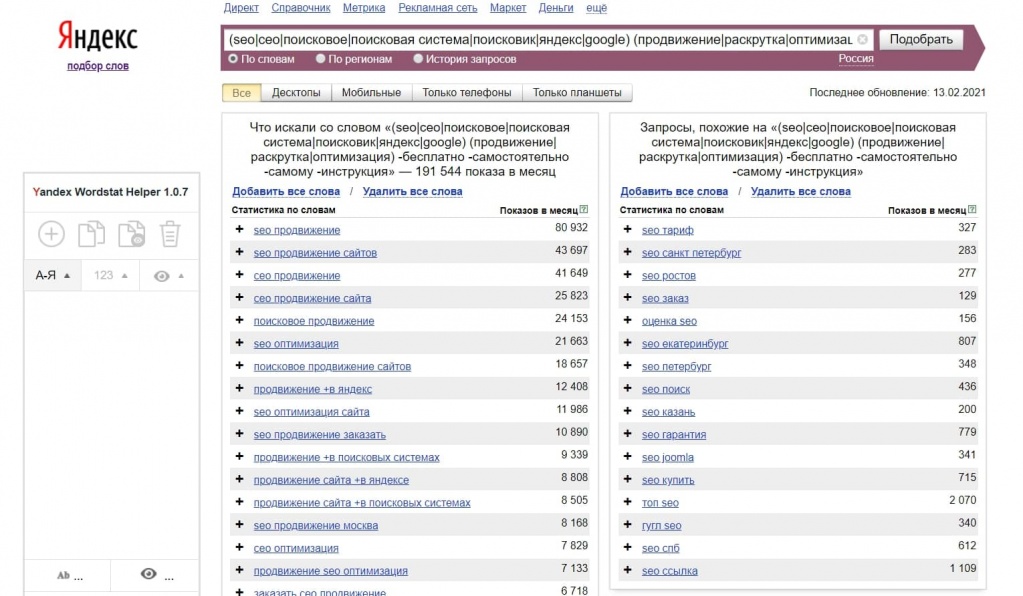Select the 'По регионам' radio button

point(321,59)
